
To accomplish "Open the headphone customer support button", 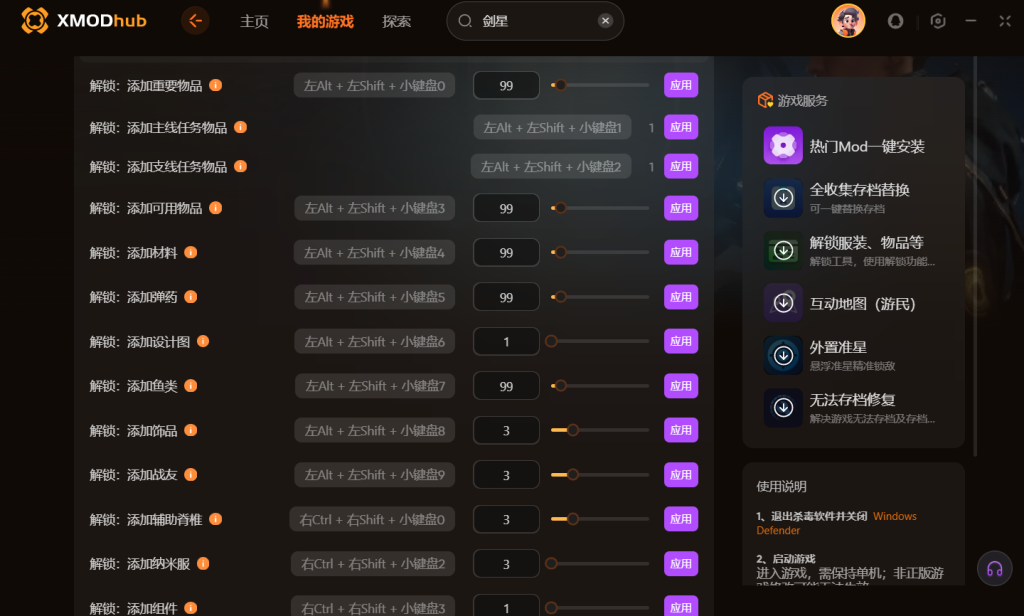I will tap(994, 568).
